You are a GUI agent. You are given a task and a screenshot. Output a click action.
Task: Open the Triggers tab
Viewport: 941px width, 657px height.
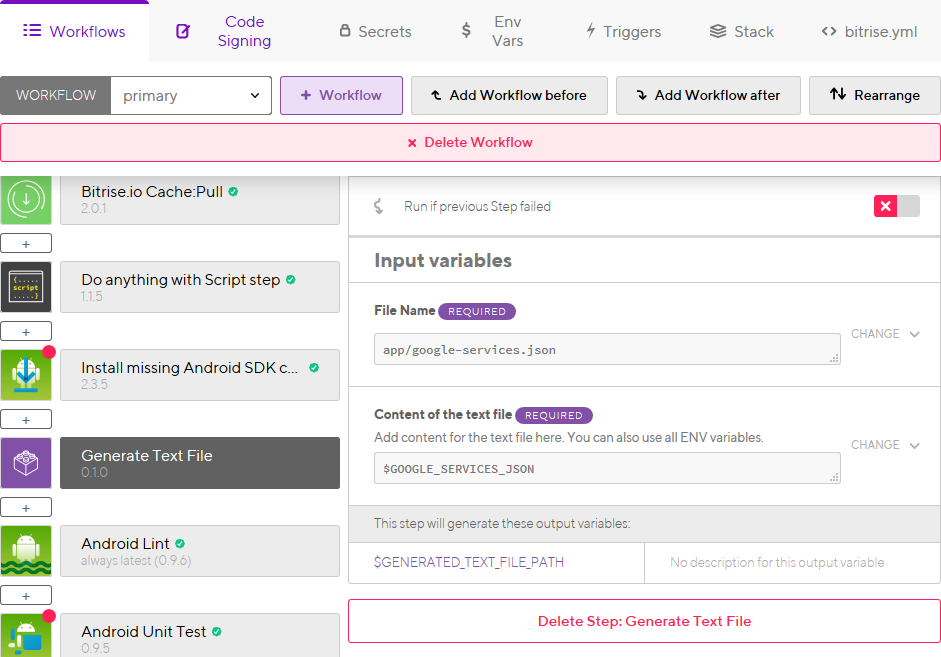coord(623,31)
